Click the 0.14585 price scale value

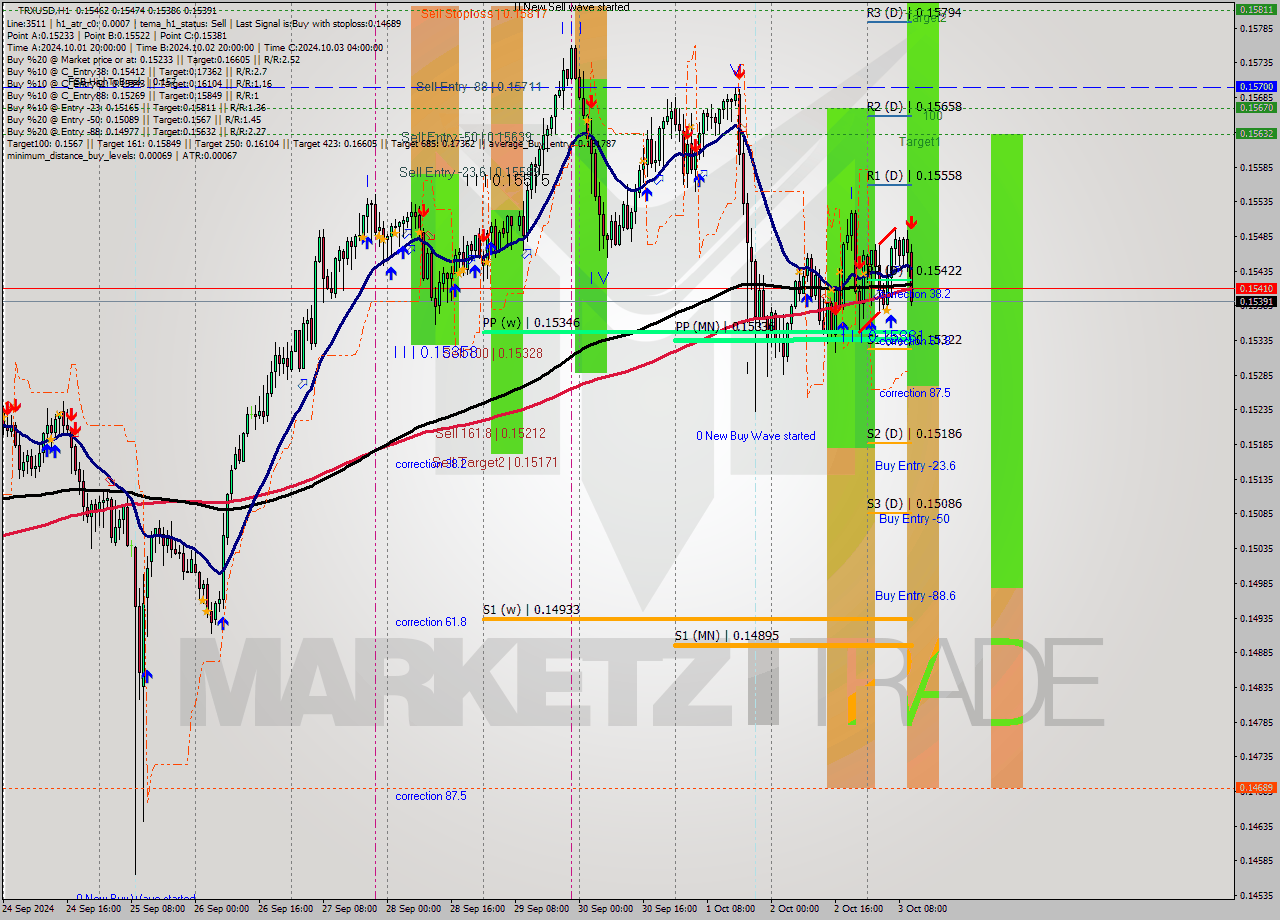click(1256, 860)
